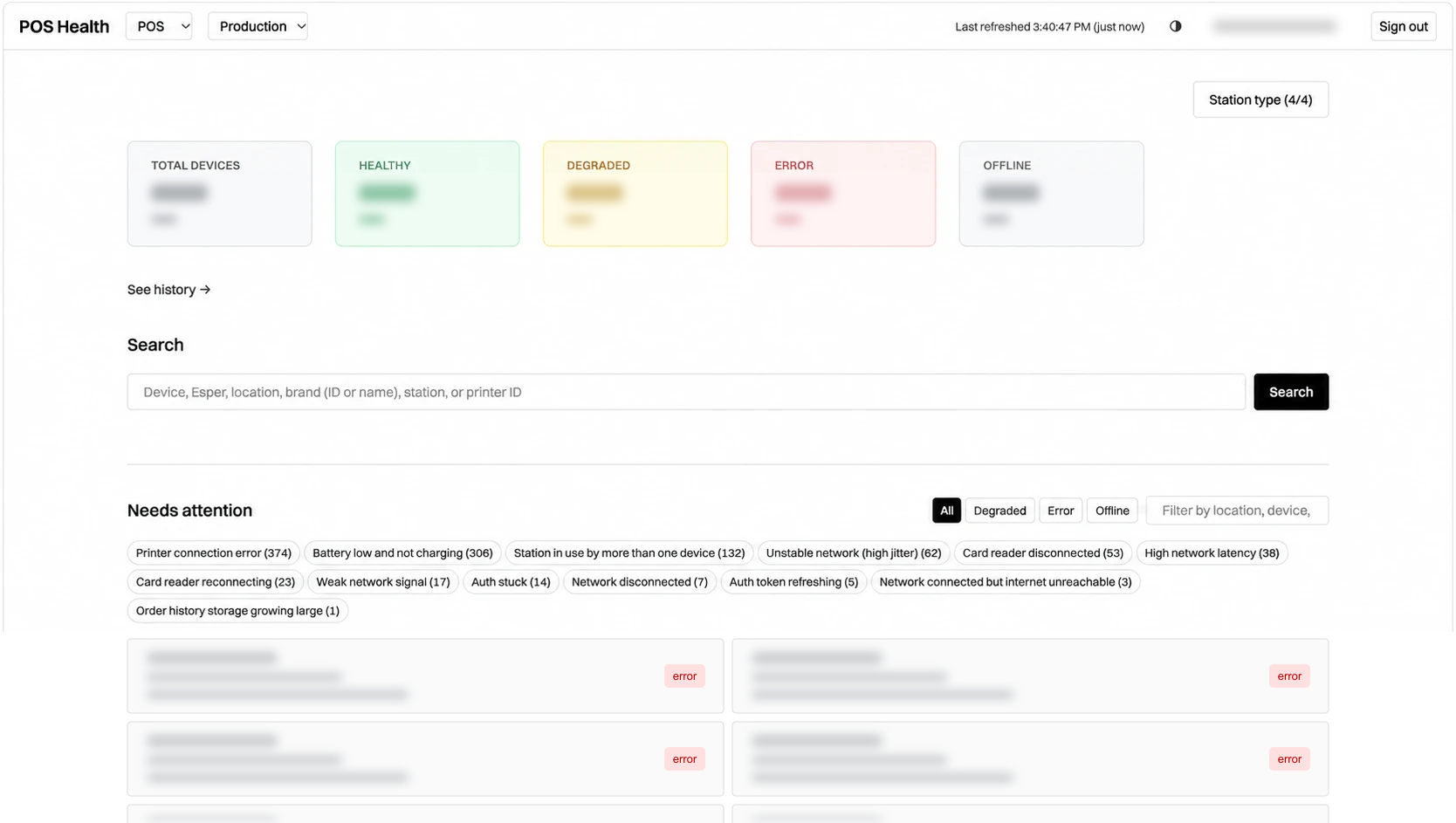Select the Error filter tab
The height and width of the screenshot is (823, 1456).
click(1061, 511)
